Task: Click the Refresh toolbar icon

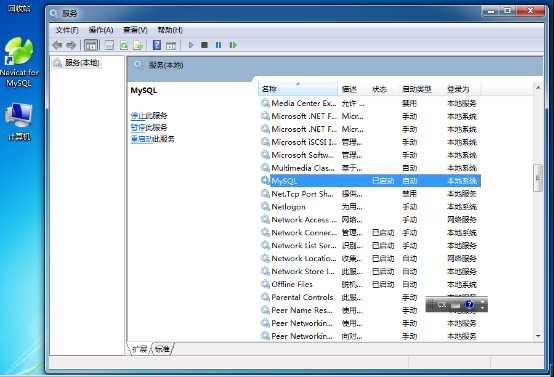Action: coord(124,45)
